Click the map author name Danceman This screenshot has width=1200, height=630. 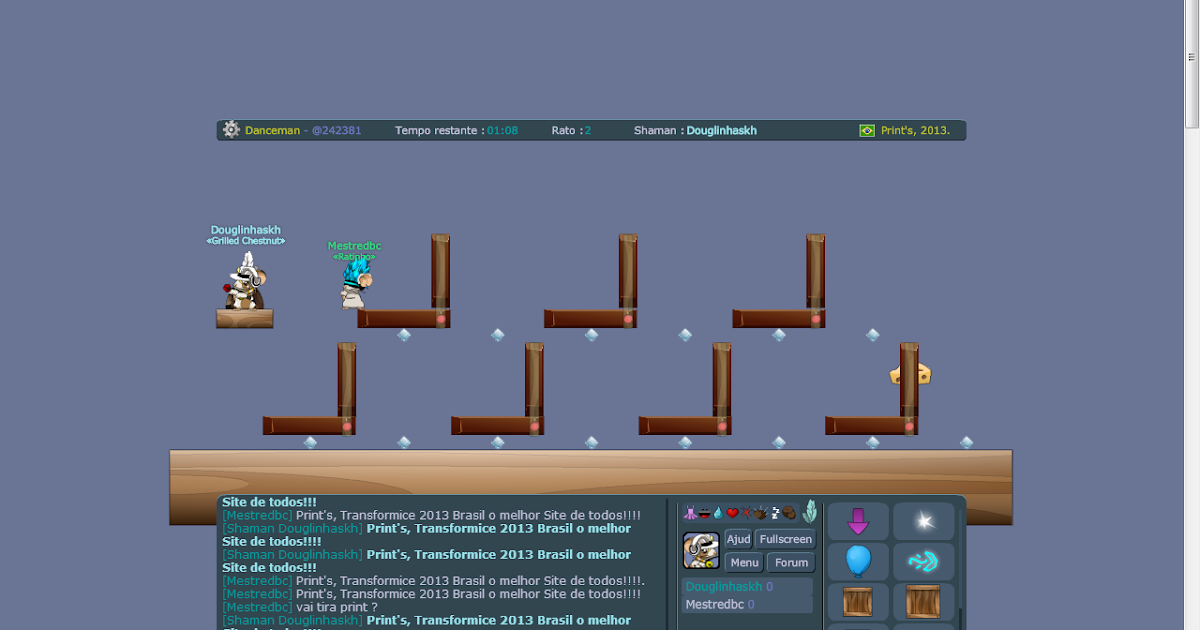click(272, 131)
